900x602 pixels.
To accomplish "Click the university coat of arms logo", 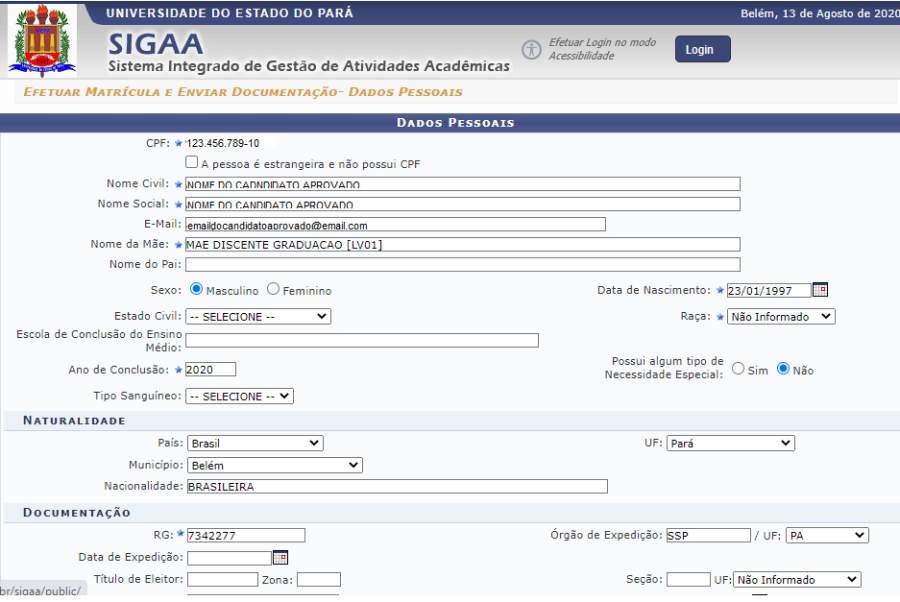I will 42,40.
